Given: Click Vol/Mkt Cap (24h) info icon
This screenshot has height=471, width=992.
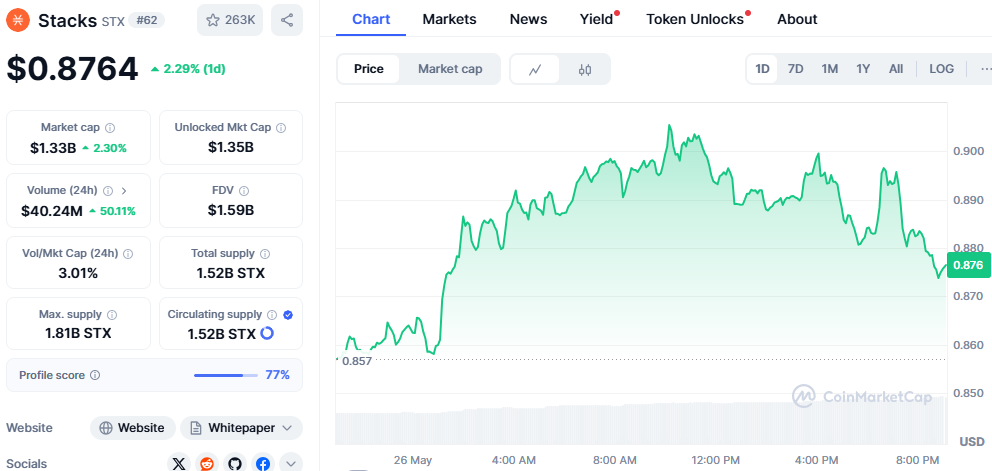Looking at the screenshot, I should (128, 254).
